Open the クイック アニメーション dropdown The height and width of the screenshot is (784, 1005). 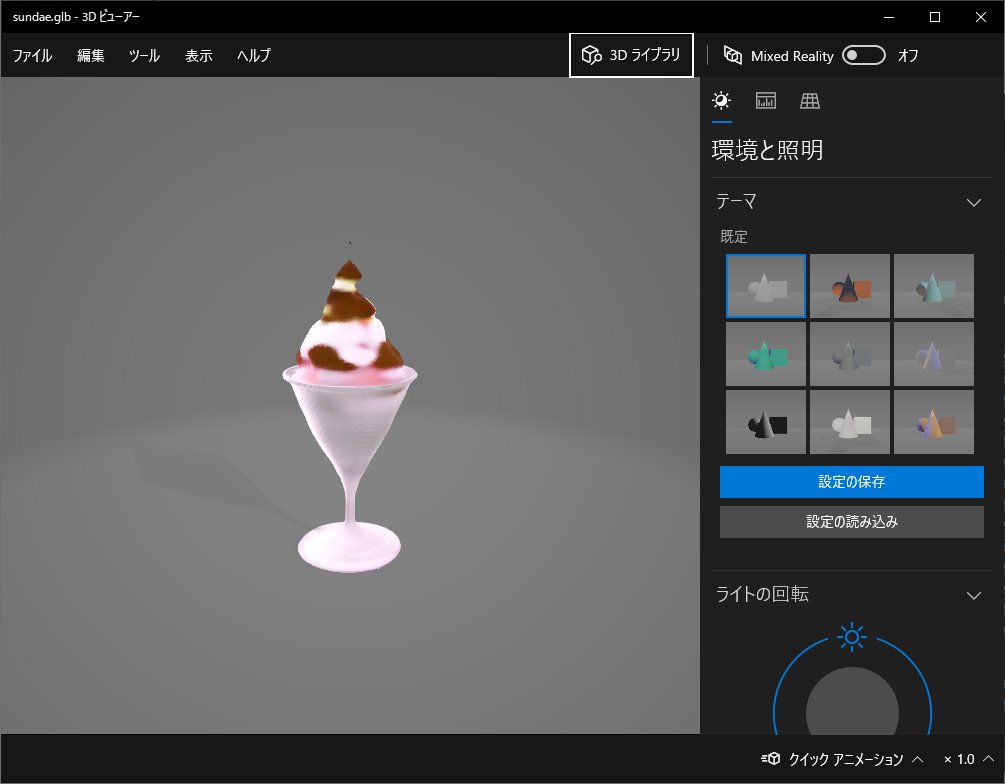tap(845, 760)
